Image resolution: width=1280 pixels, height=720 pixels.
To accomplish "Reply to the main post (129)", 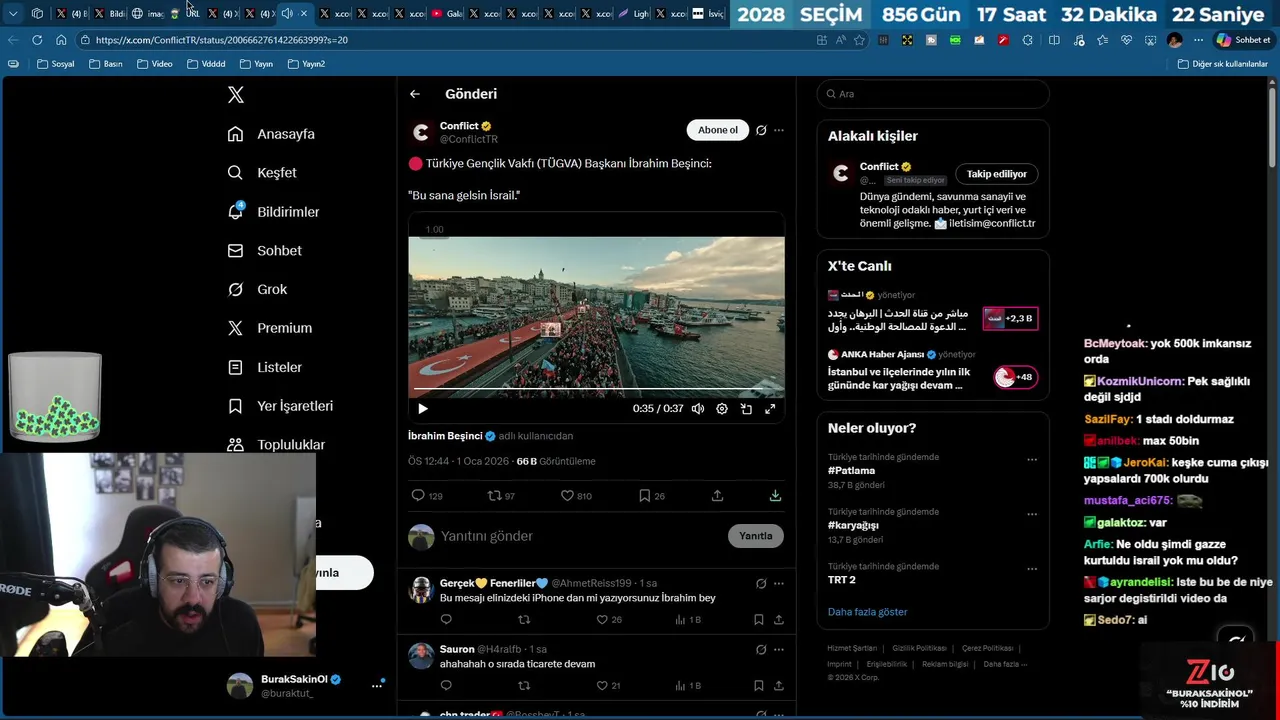I will pyautogui.click(x=427, y=496).
